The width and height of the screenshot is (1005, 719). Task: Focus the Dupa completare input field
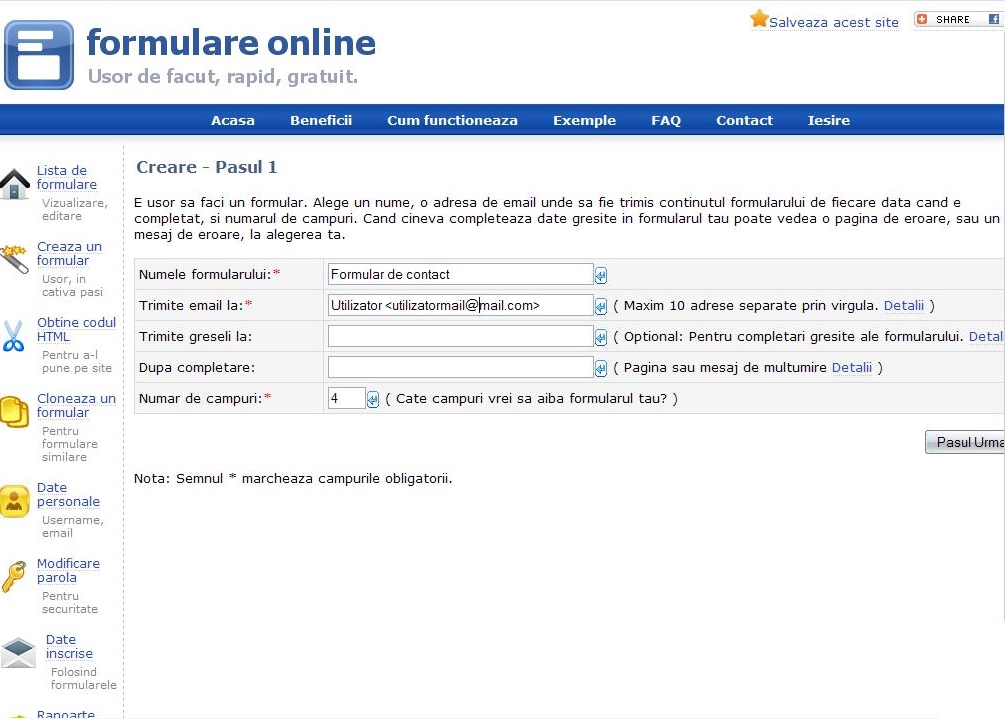tap(460, 367)
